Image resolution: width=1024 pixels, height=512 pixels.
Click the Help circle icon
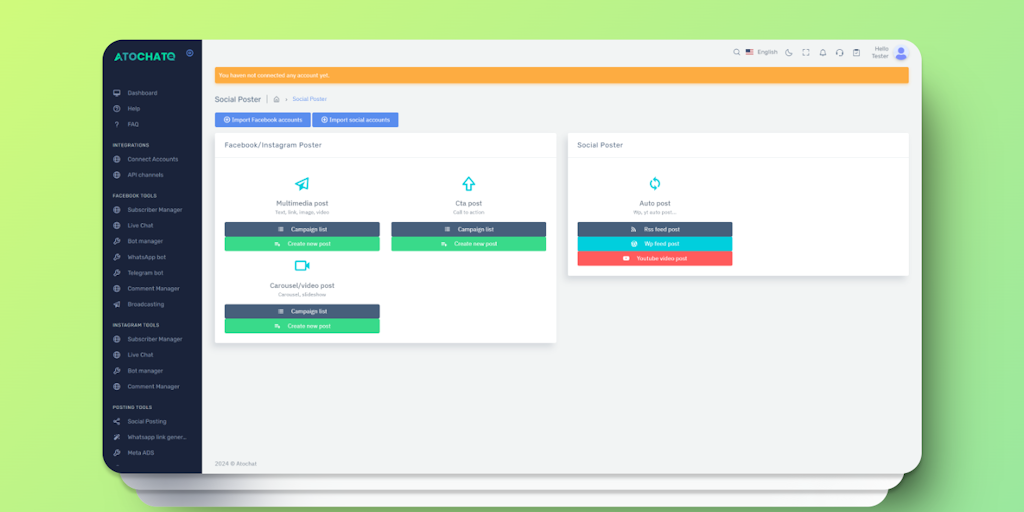tap(116, 108)
